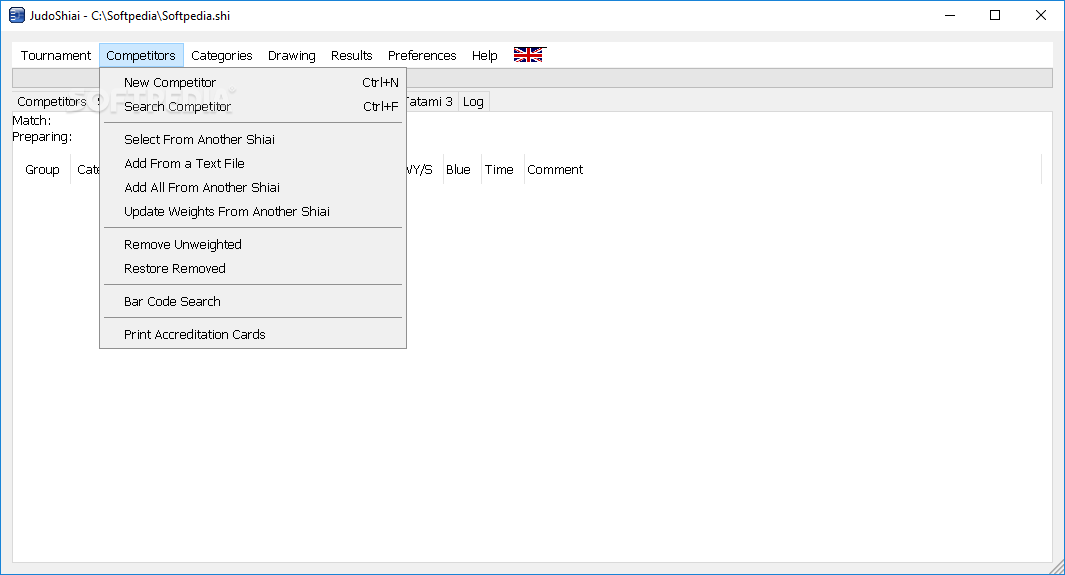
Task: Choose New Competitor from the menu
Action: [x=253, y=83]
